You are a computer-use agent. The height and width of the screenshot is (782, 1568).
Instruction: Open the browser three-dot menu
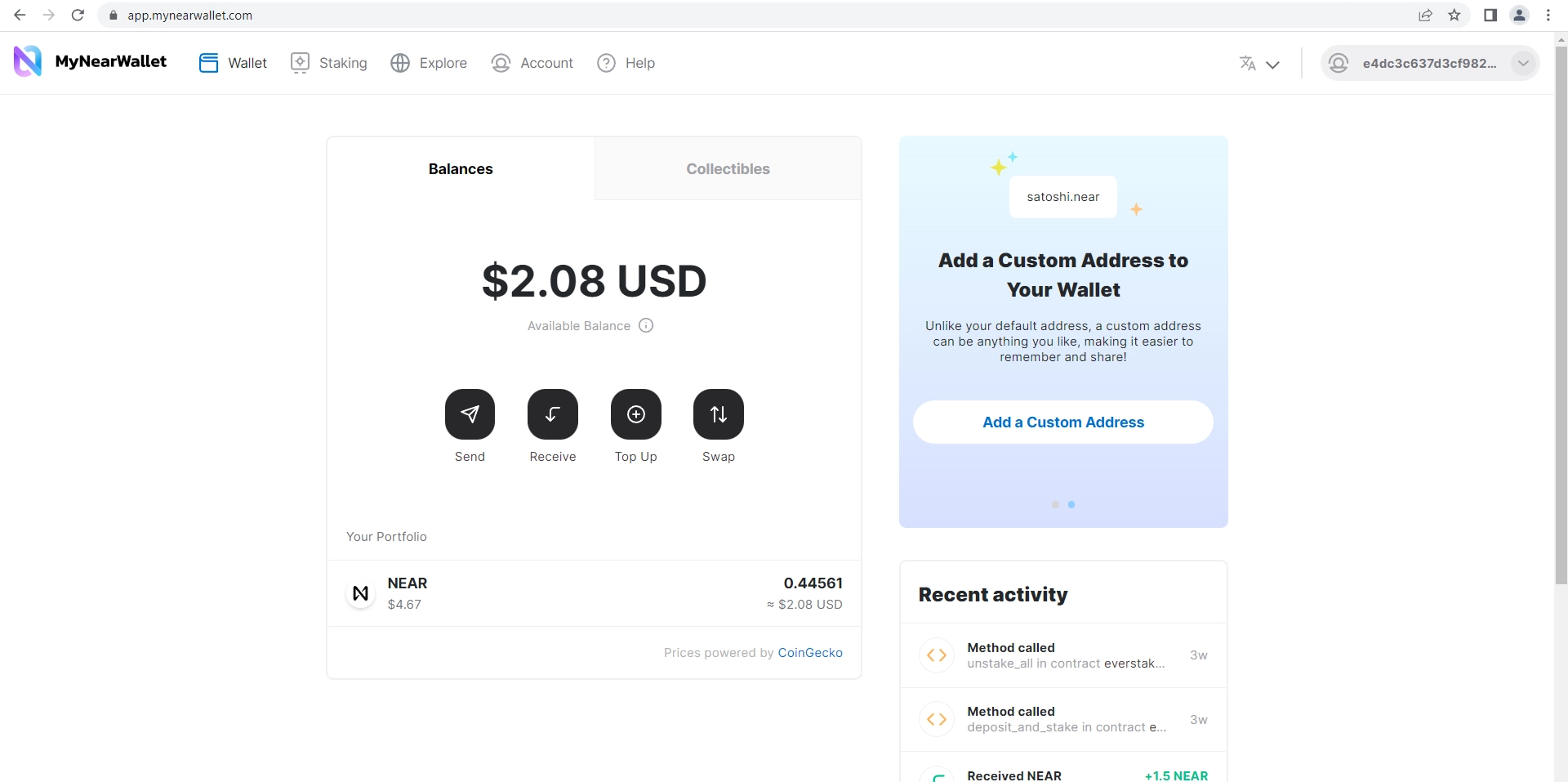1548,15
